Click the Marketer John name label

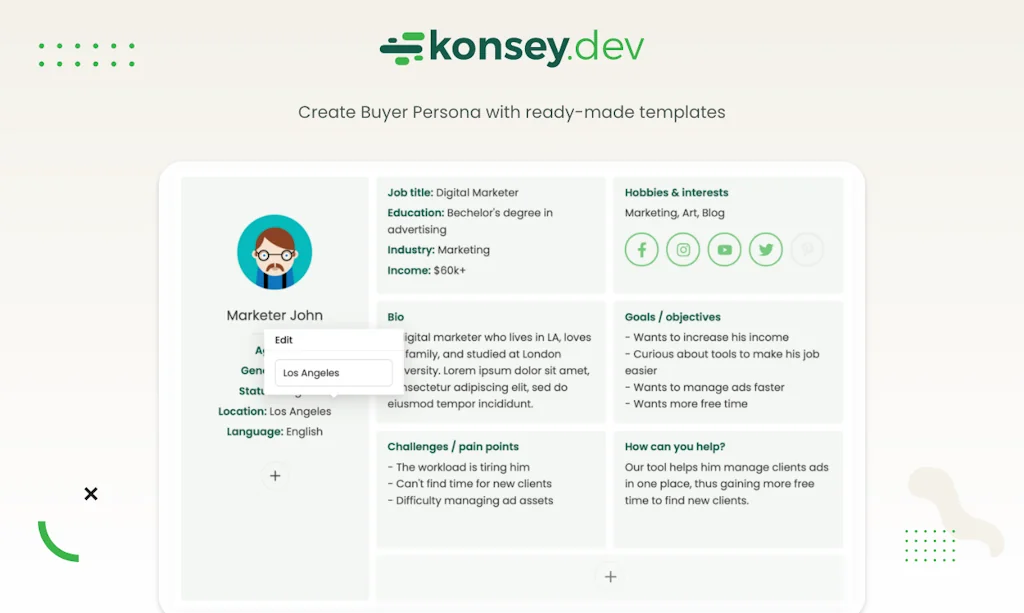coord(274,314)
